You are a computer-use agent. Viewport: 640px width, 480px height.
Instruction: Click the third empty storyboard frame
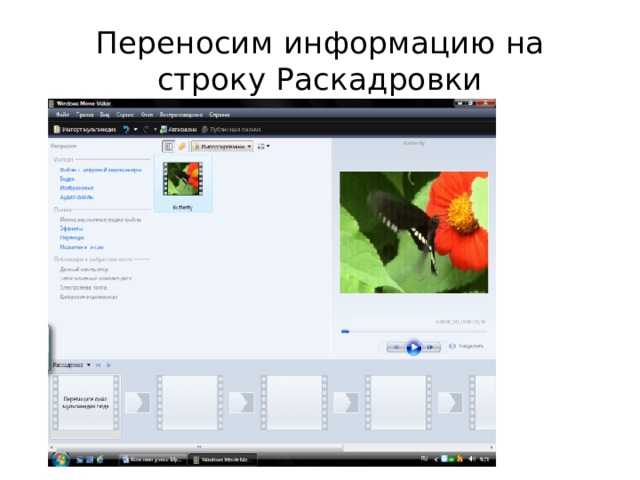(294, 402)
